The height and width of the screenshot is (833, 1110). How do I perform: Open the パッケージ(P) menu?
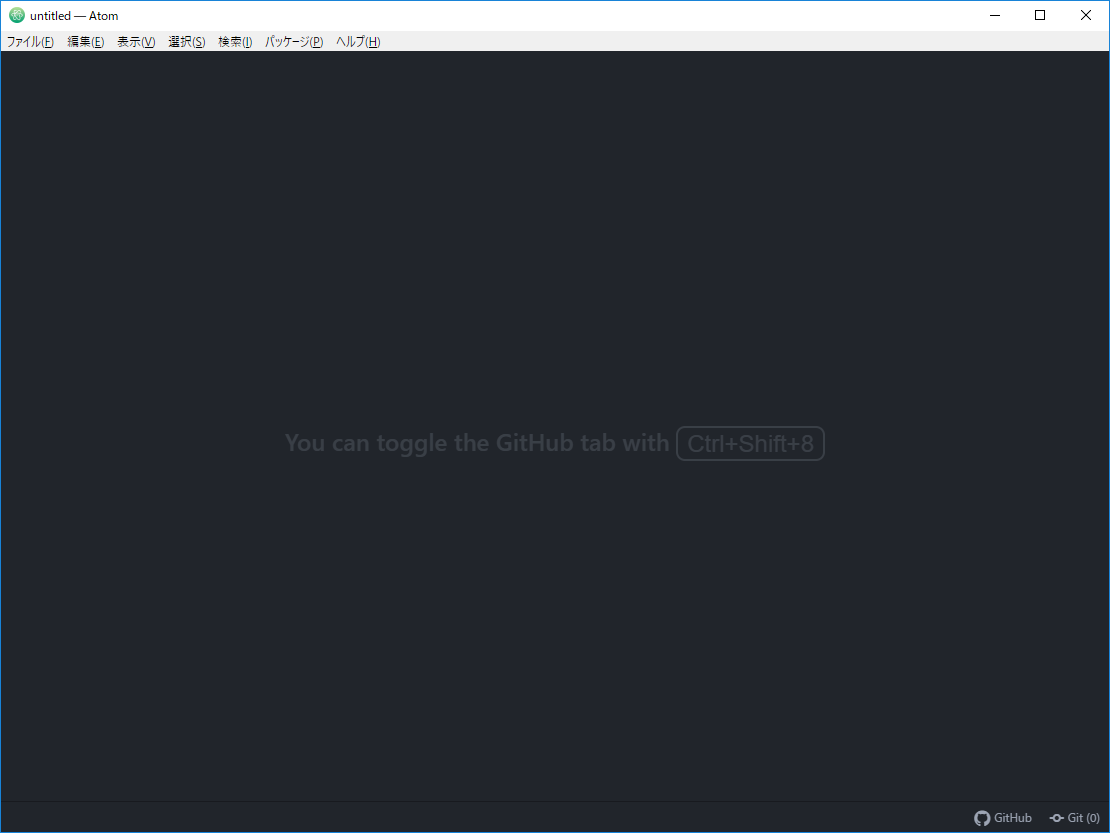tap(294, 42)
